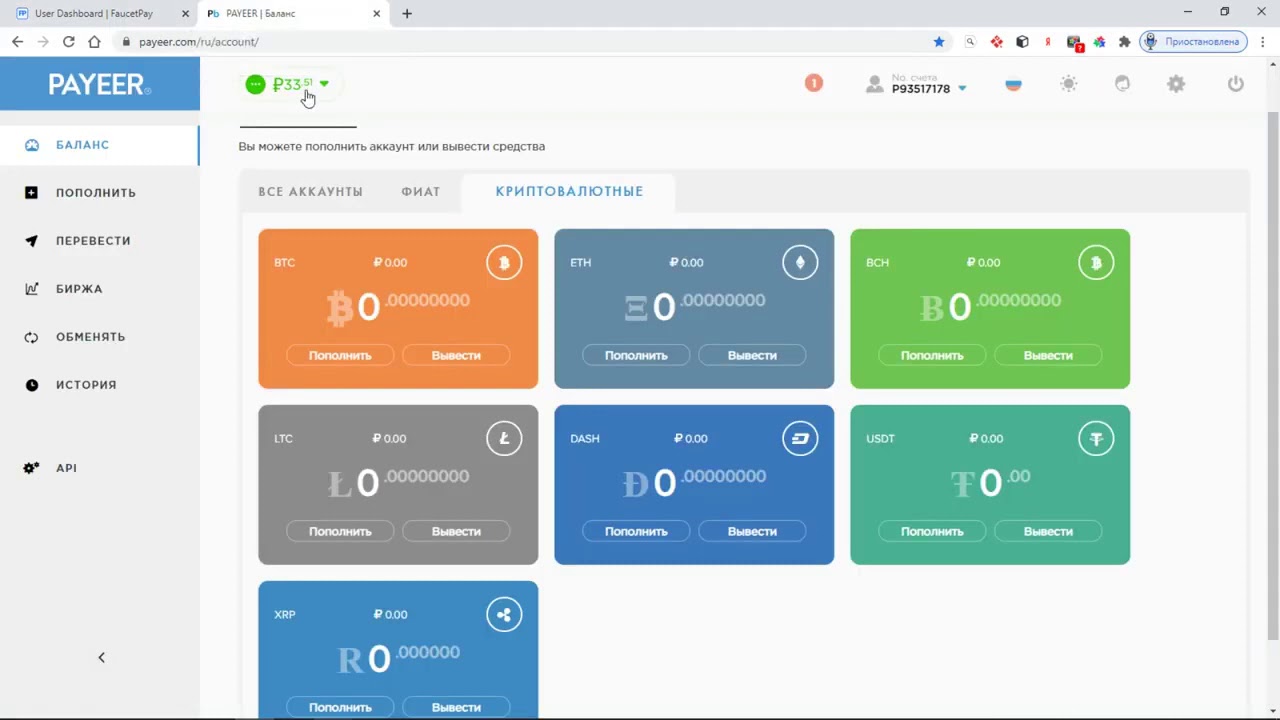Switch to User Dashboard FaucetPay browser tab

tap(100, 14)
